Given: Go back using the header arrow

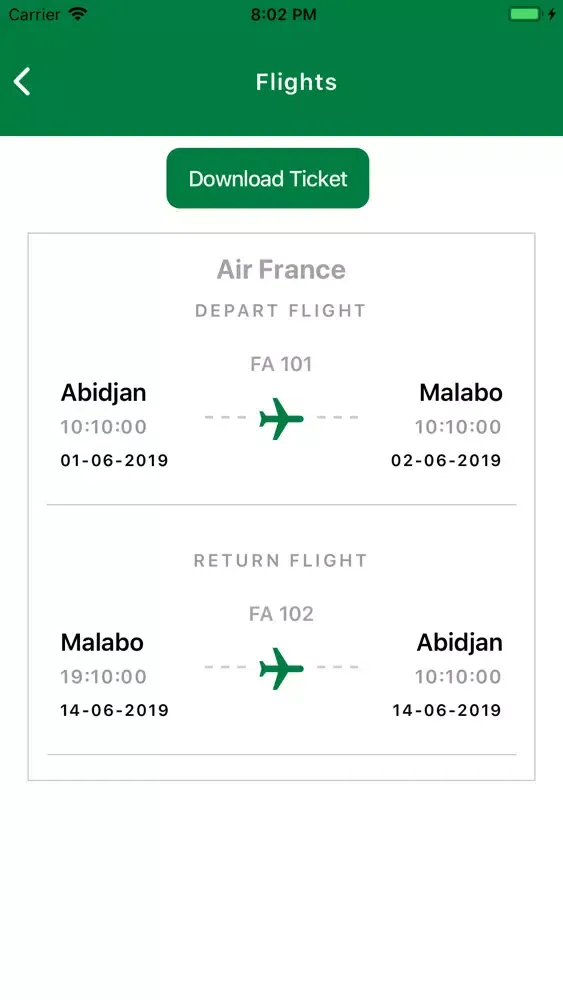Looking at the screenshot, I should [x=22, y=82].
